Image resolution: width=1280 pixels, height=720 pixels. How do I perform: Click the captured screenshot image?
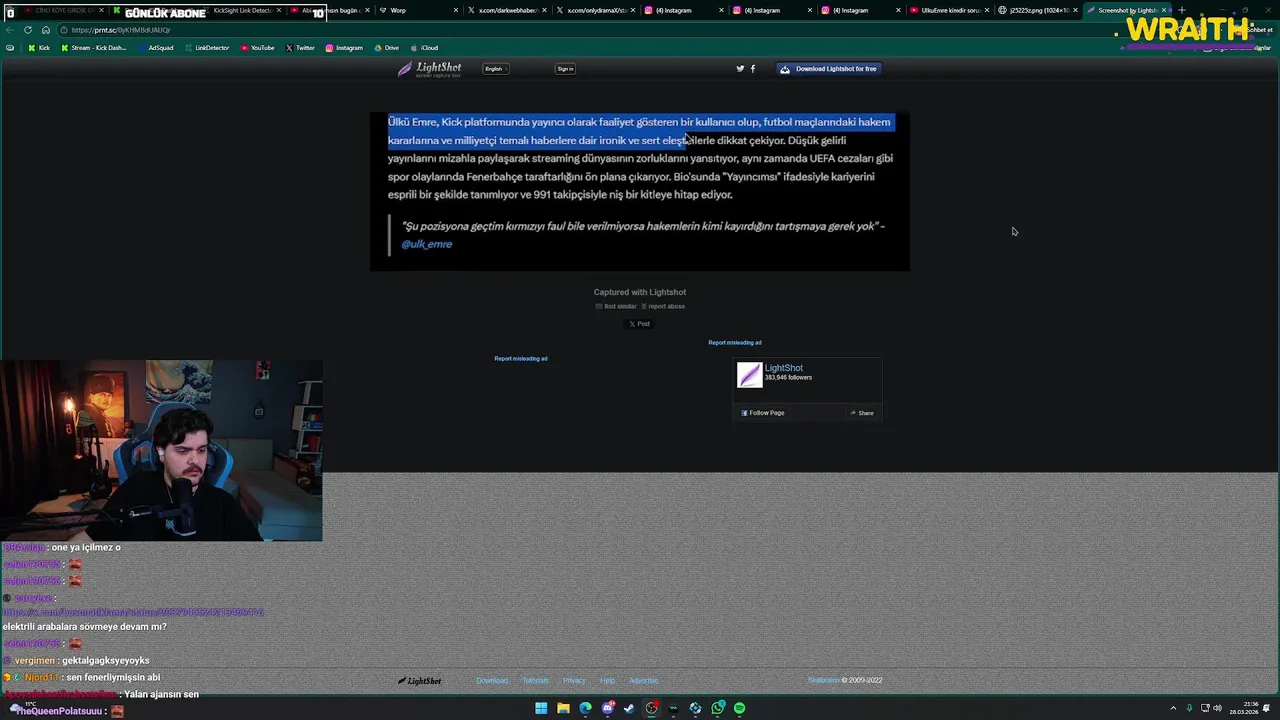click(x=640, y=191)
